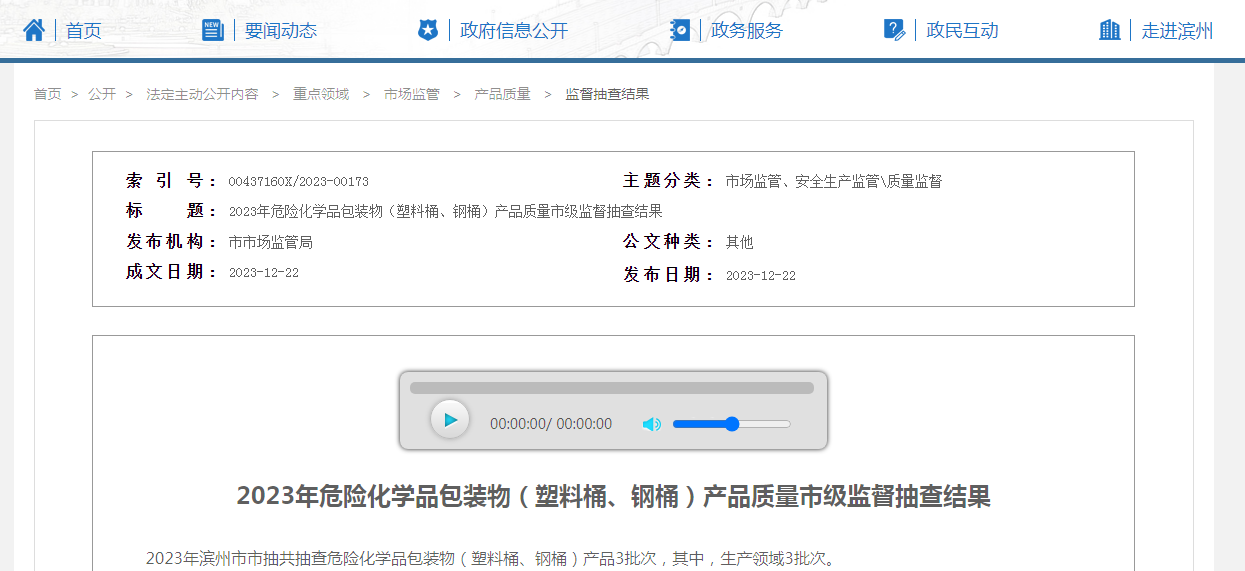
Task: Click the question-mark icon beside 政民互动
Action: [x=894, y=30]
